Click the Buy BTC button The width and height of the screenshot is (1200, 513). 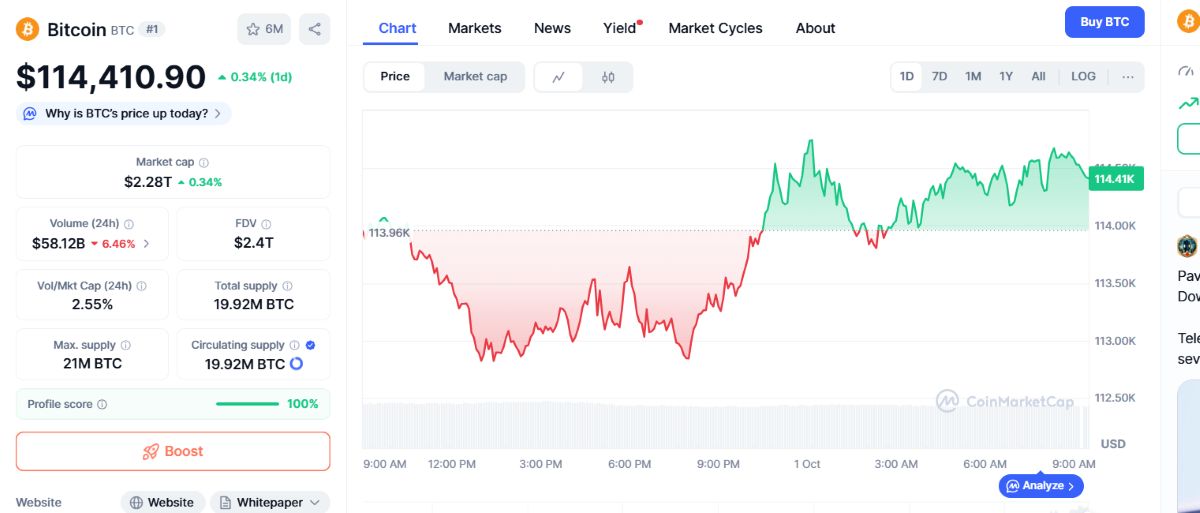1104,22
